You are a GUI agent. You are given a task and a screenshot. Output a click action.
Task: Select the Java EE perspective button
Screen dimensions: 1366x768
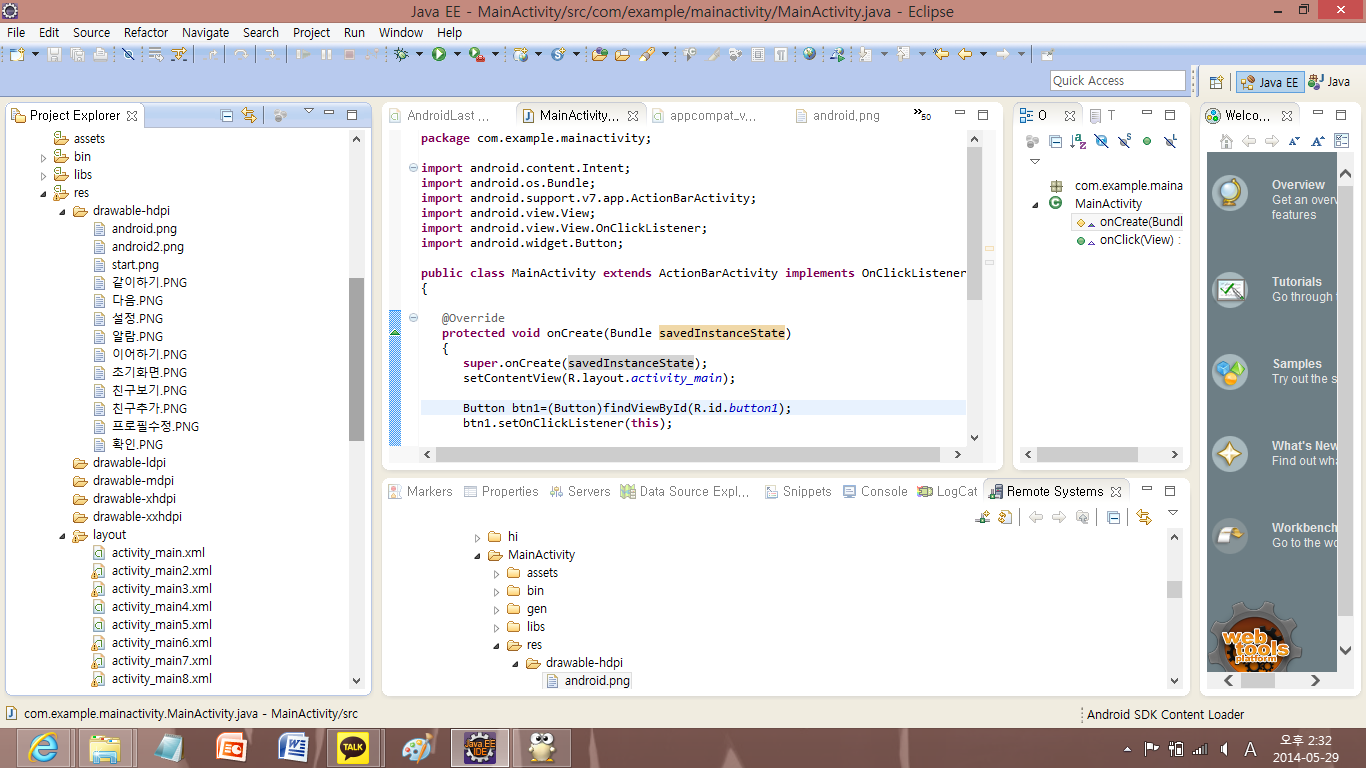1269,82
